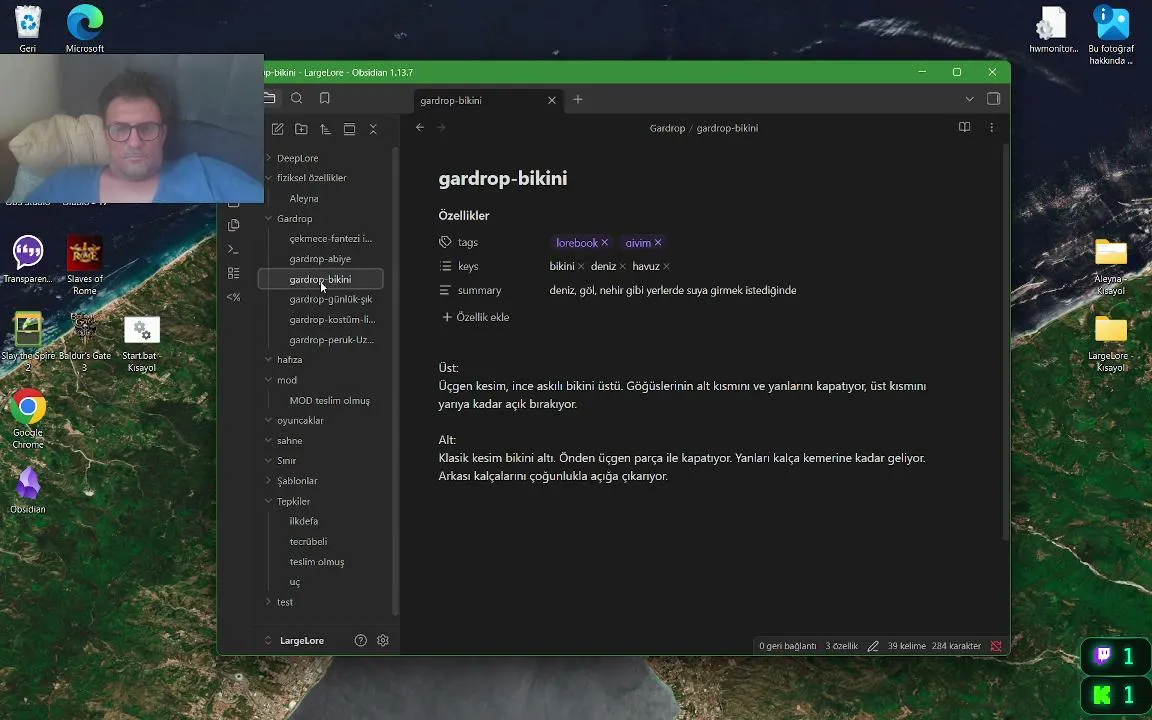This screenshot has width=1152, height=720.
Task: Open the Slaves of Rome desktop icon
Action: click(x=84, y=263)
